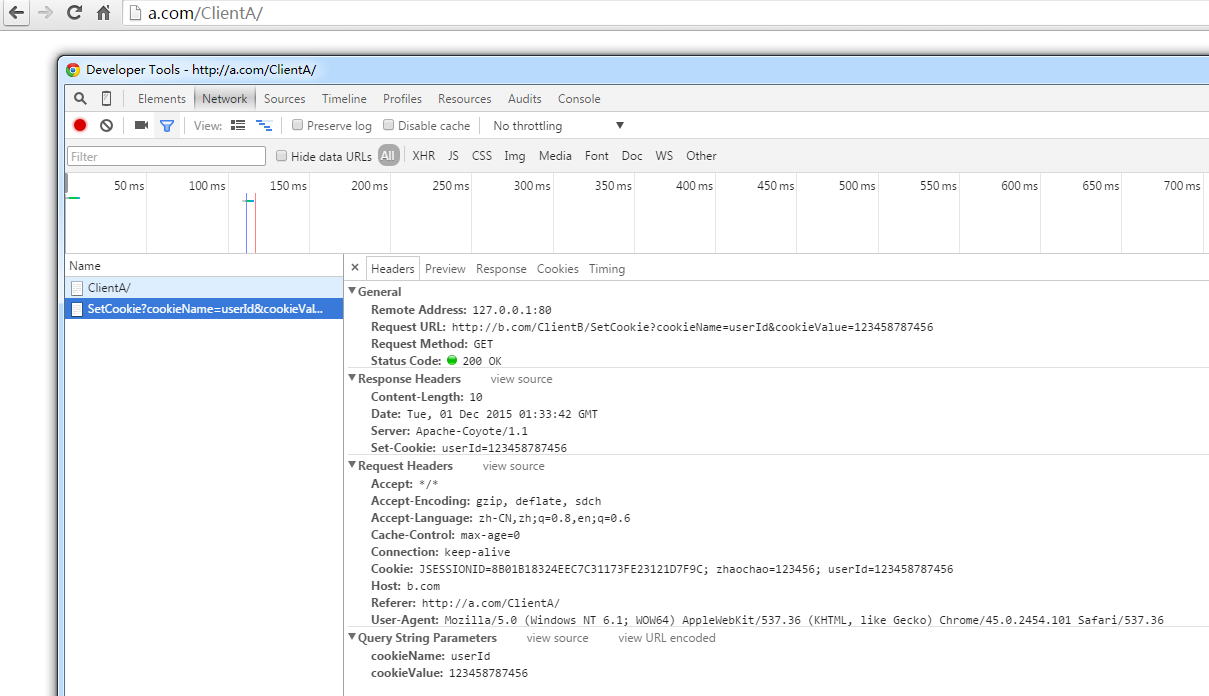1209x696 pixels.
Task: Filter requests by Doc
Action: 632,155
